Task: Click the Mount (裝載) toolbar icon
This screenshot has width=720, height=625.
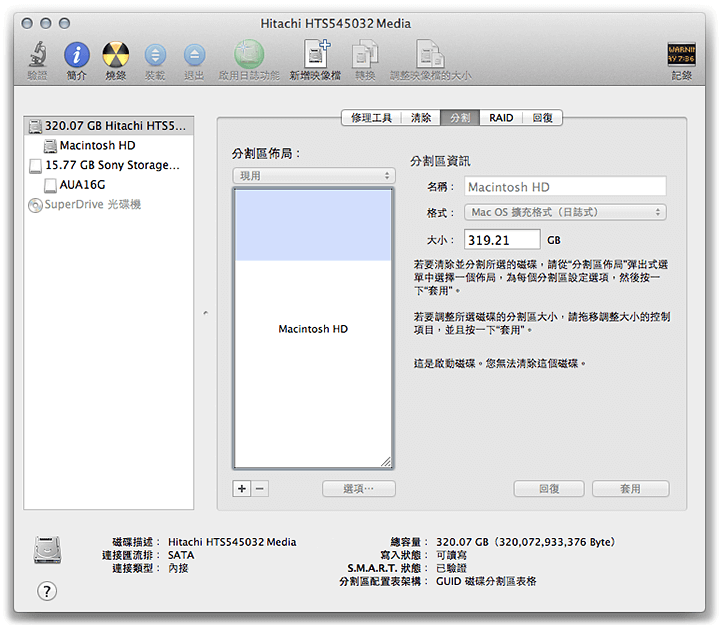Action: [x=155, y=55]
